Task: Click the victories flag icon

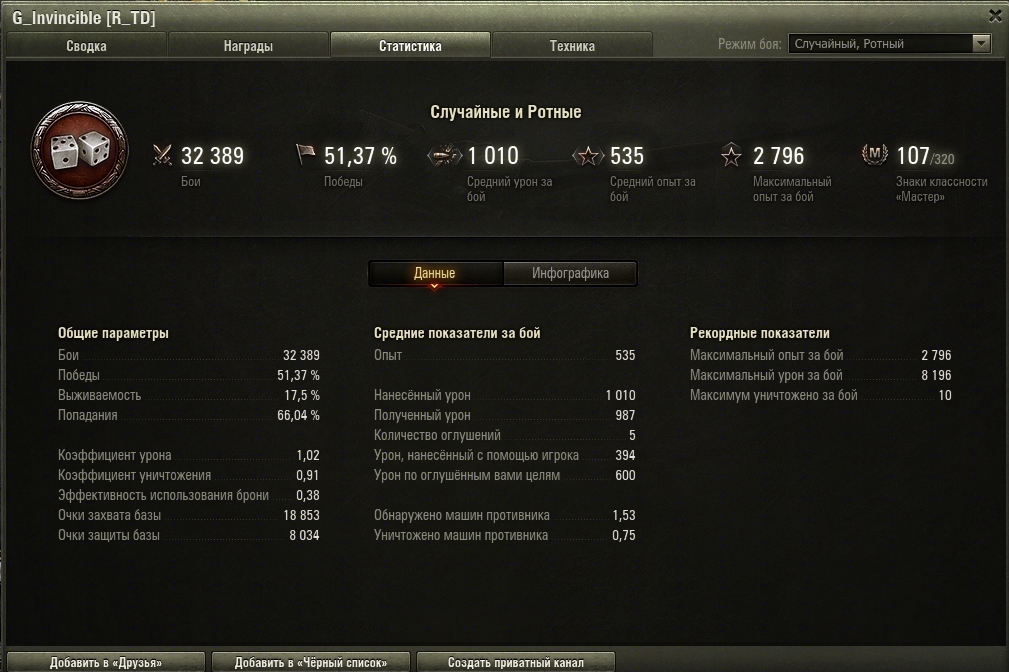Action: click(x=305, y=154)
